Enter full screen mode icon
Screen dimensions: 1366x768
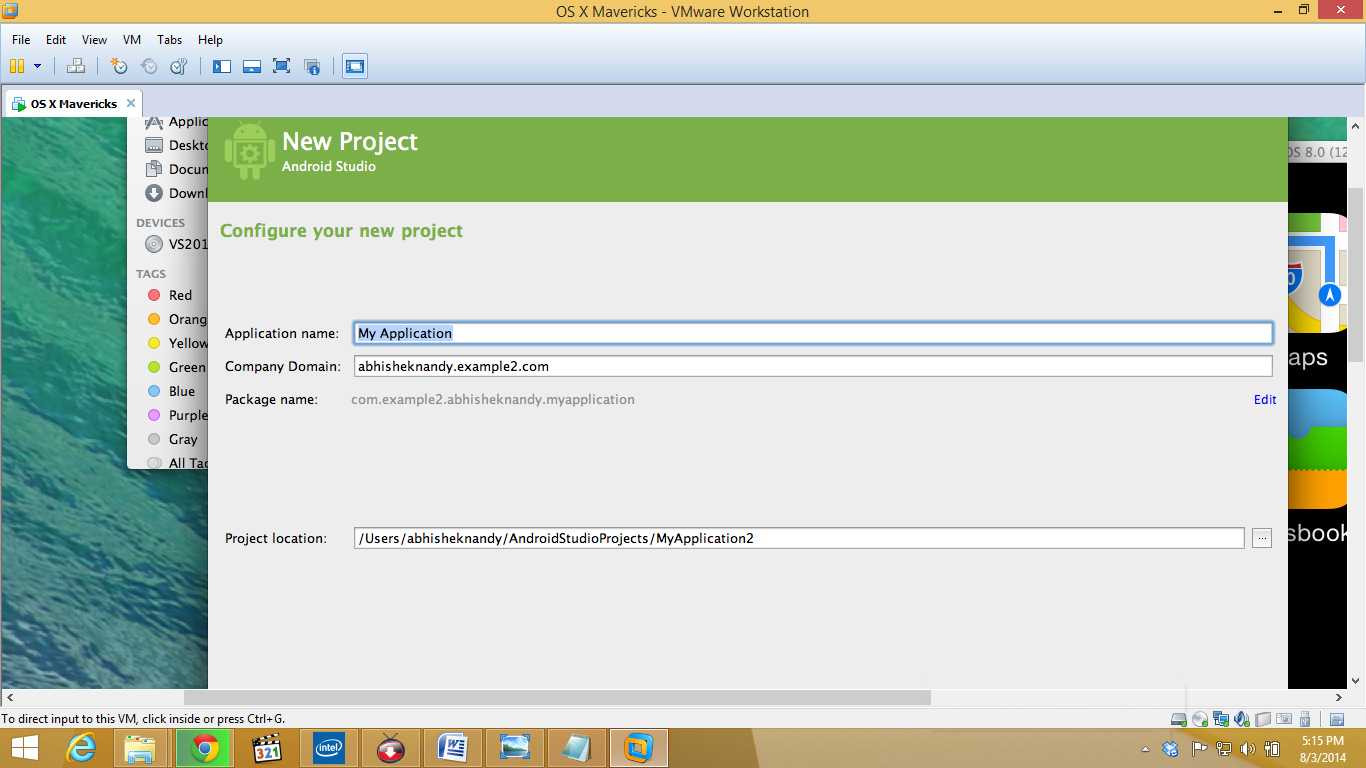click(x=282, y=66)
